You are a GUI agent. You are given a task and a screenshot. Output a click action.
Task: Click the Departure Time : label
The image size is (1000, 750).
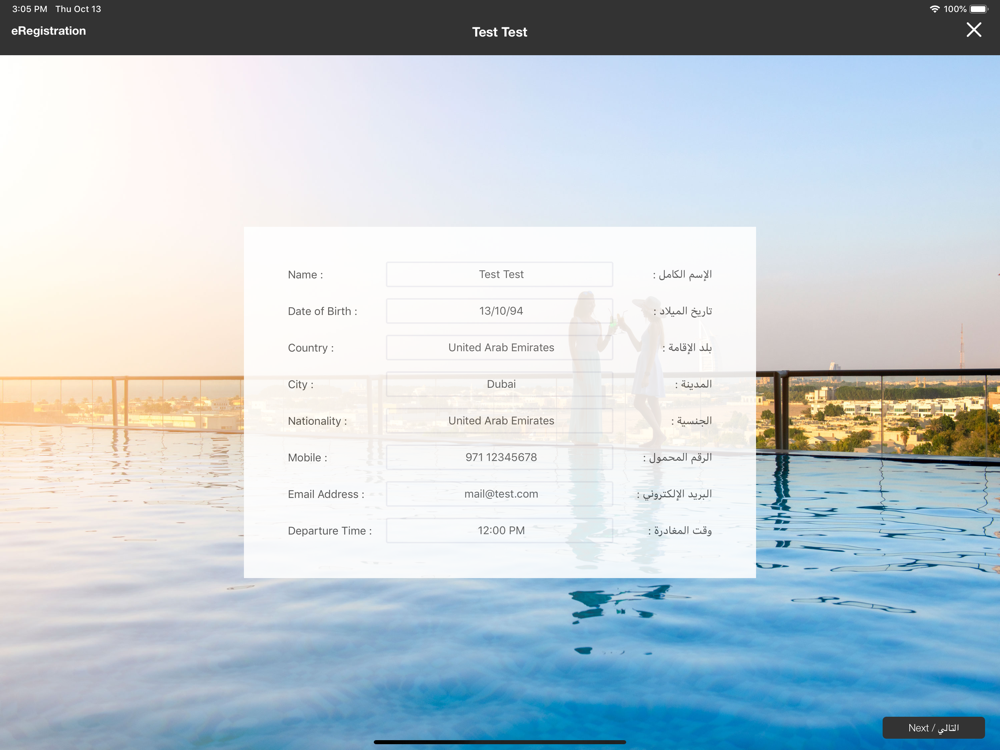tap(330, 531)
